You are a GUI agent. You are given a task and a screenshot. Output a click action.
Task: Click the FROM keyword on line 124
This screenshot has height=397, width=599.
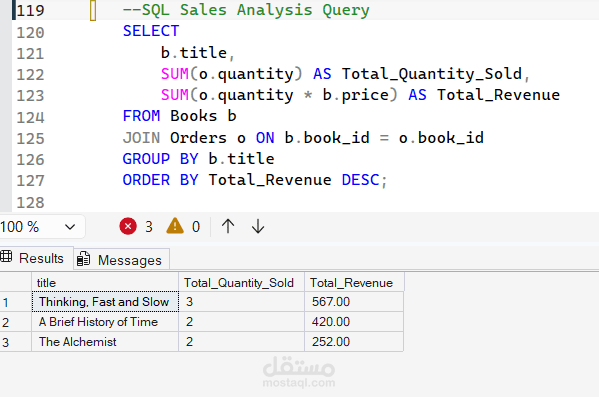pos(141,116)
